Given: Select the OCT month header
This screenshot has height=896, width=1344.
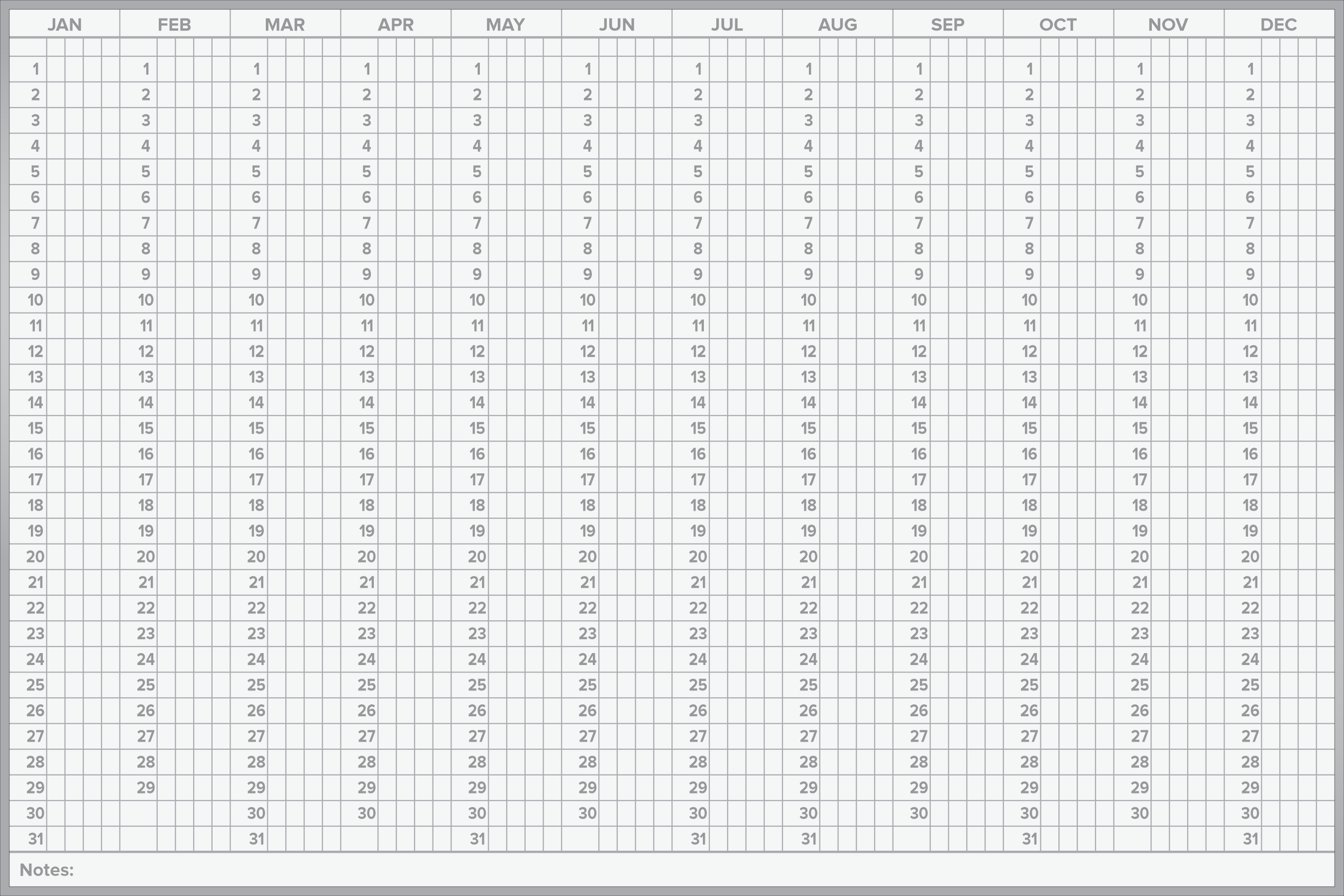Looking at the screenshot, I should tap(1058, 24).
